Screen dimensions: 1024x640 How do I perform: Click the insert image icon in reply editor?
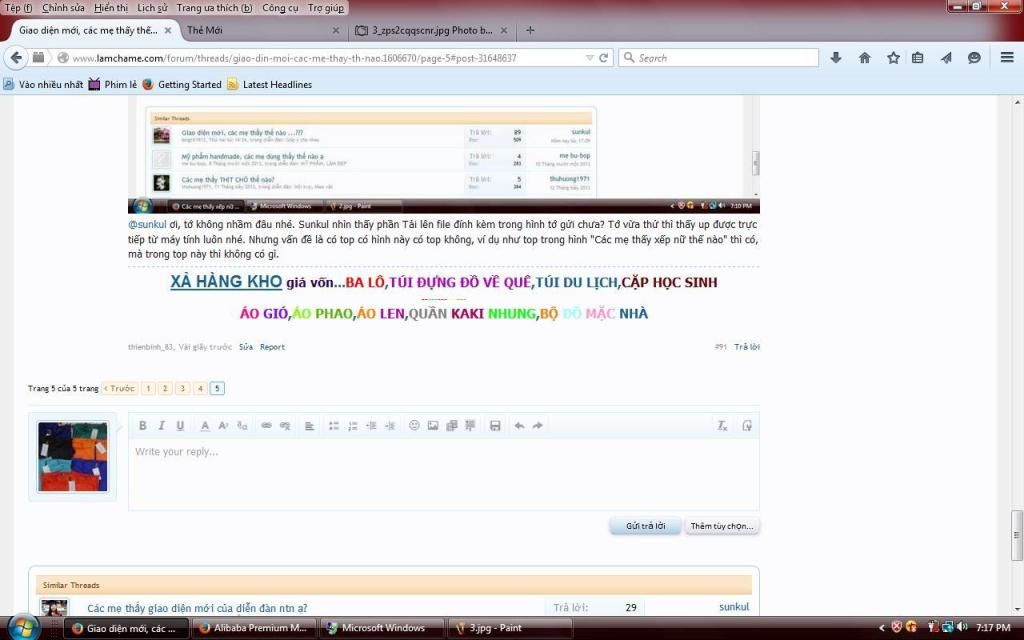coord(433,426)
